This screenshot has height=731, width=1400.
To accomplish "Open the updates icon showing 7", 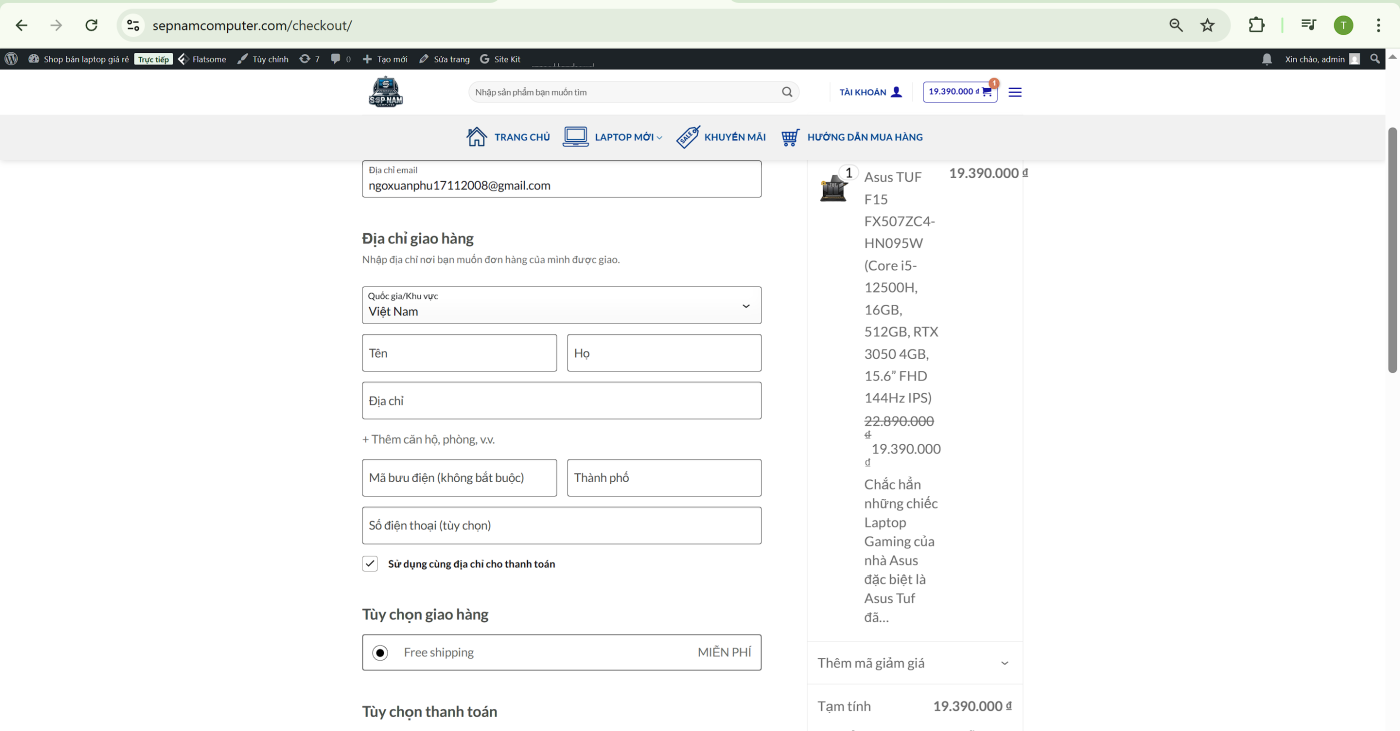I will (x=310, y=59).
